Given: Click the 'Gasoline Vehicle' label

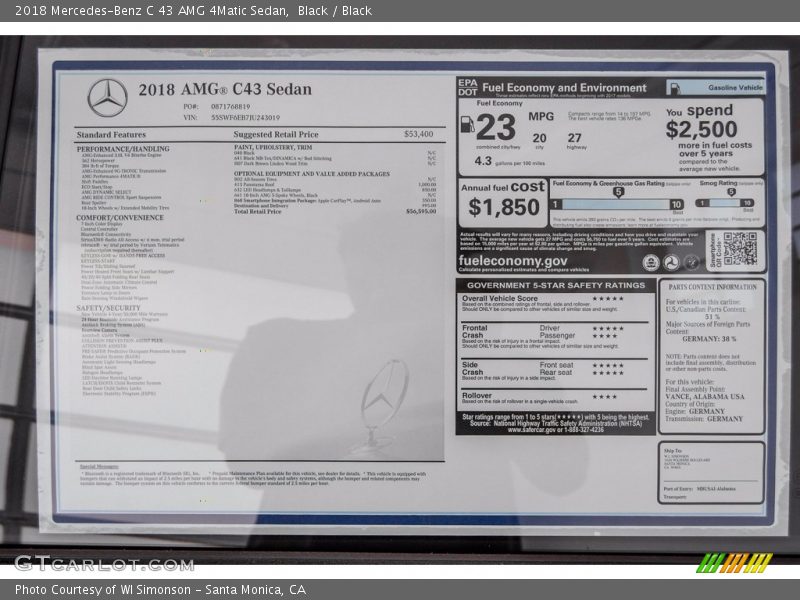Looking at the screenshot, I should click(735, 88).
